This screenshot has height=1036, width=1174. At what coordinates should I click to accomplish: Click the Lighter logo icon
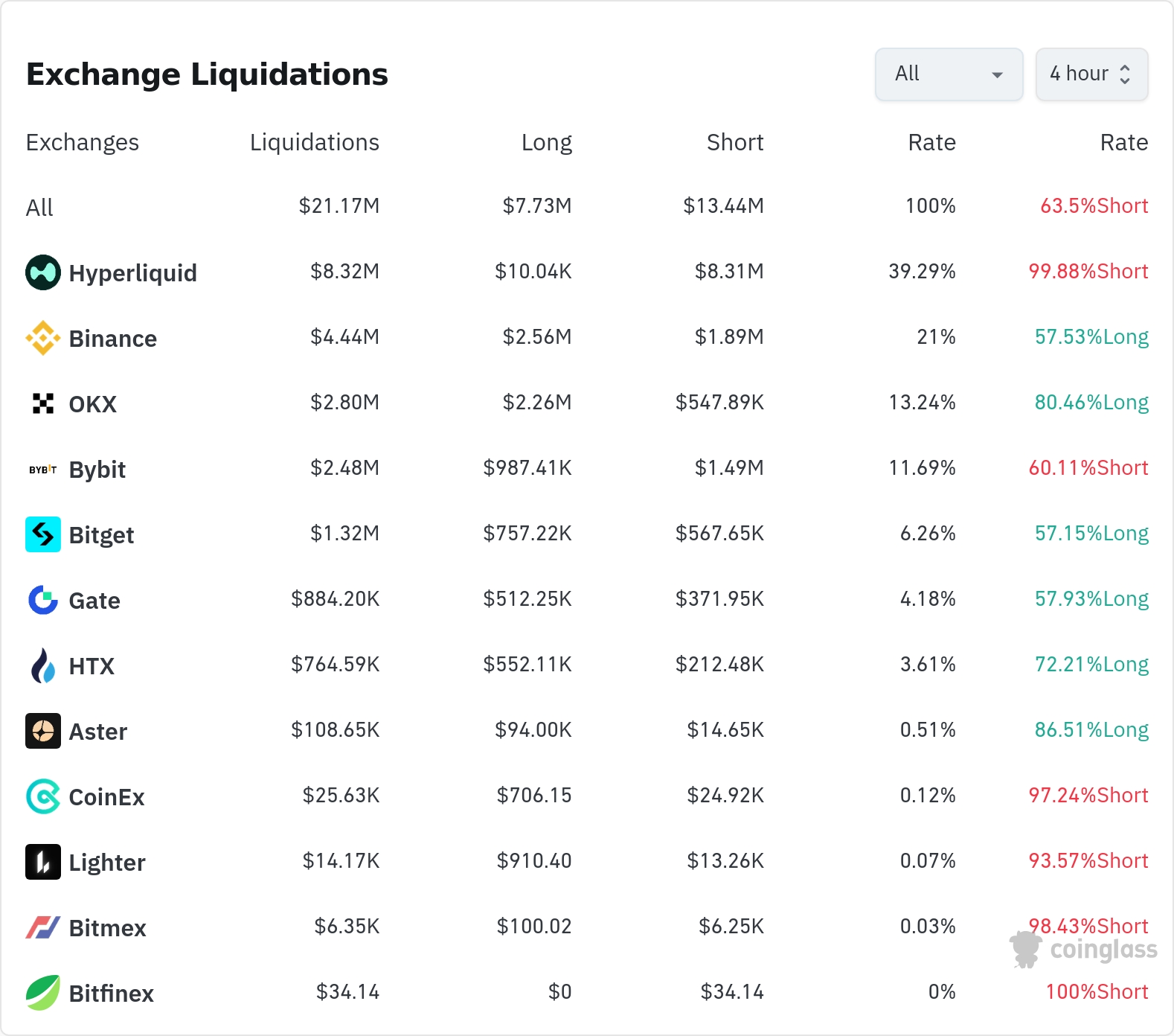[x=43, y=862]
